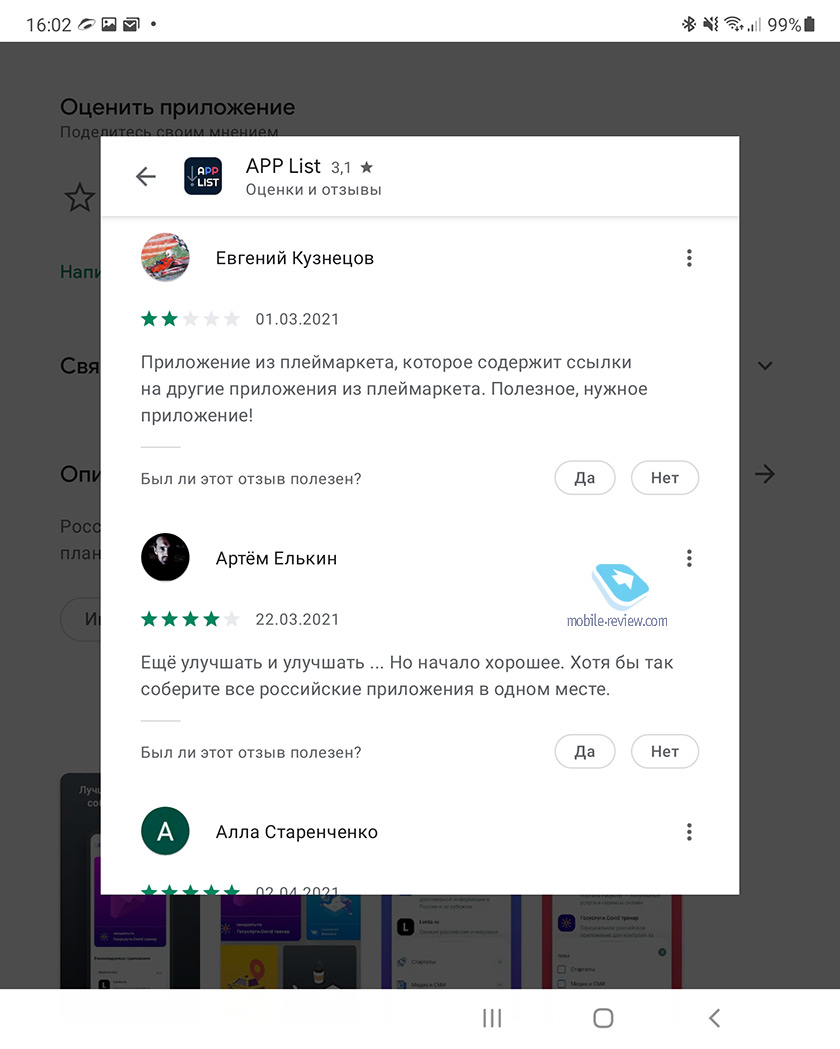Screen dimensions: 840x1049
Task: Mark Артём Елькин's review unhelpful with Нет
Action: click(665, 751)
